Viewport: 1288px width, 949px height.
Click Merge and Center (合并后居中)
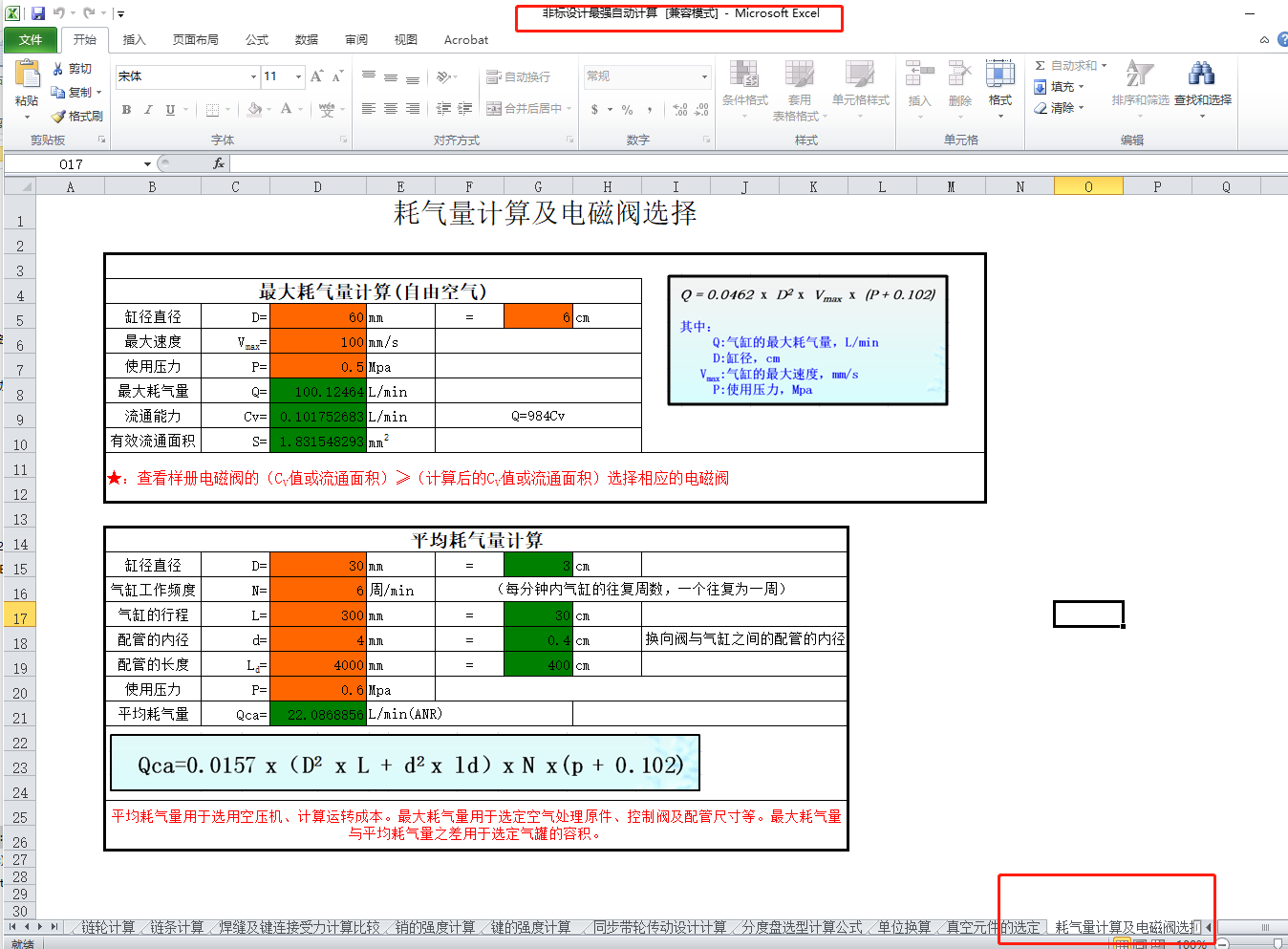(525, 109)
